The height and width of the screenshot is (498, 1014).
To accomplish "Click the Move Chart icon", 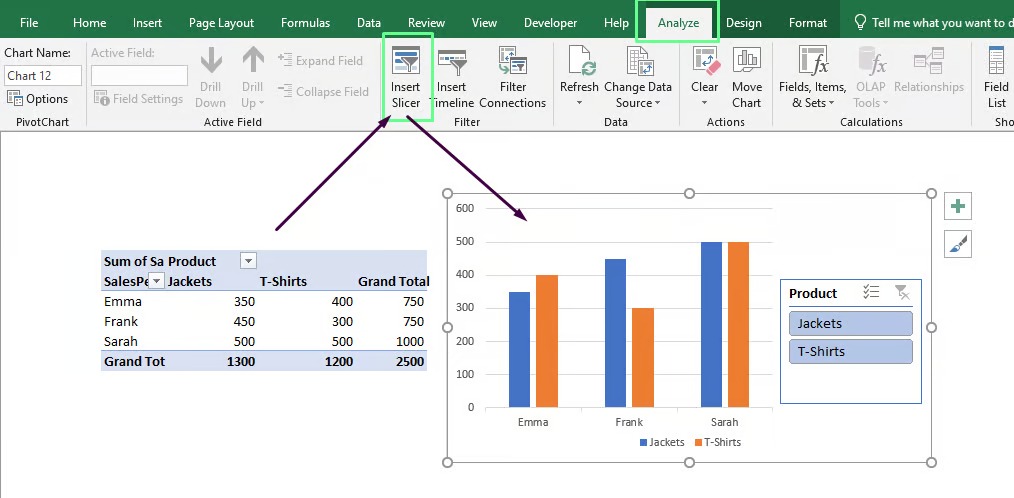I will (x=746, y=62).
